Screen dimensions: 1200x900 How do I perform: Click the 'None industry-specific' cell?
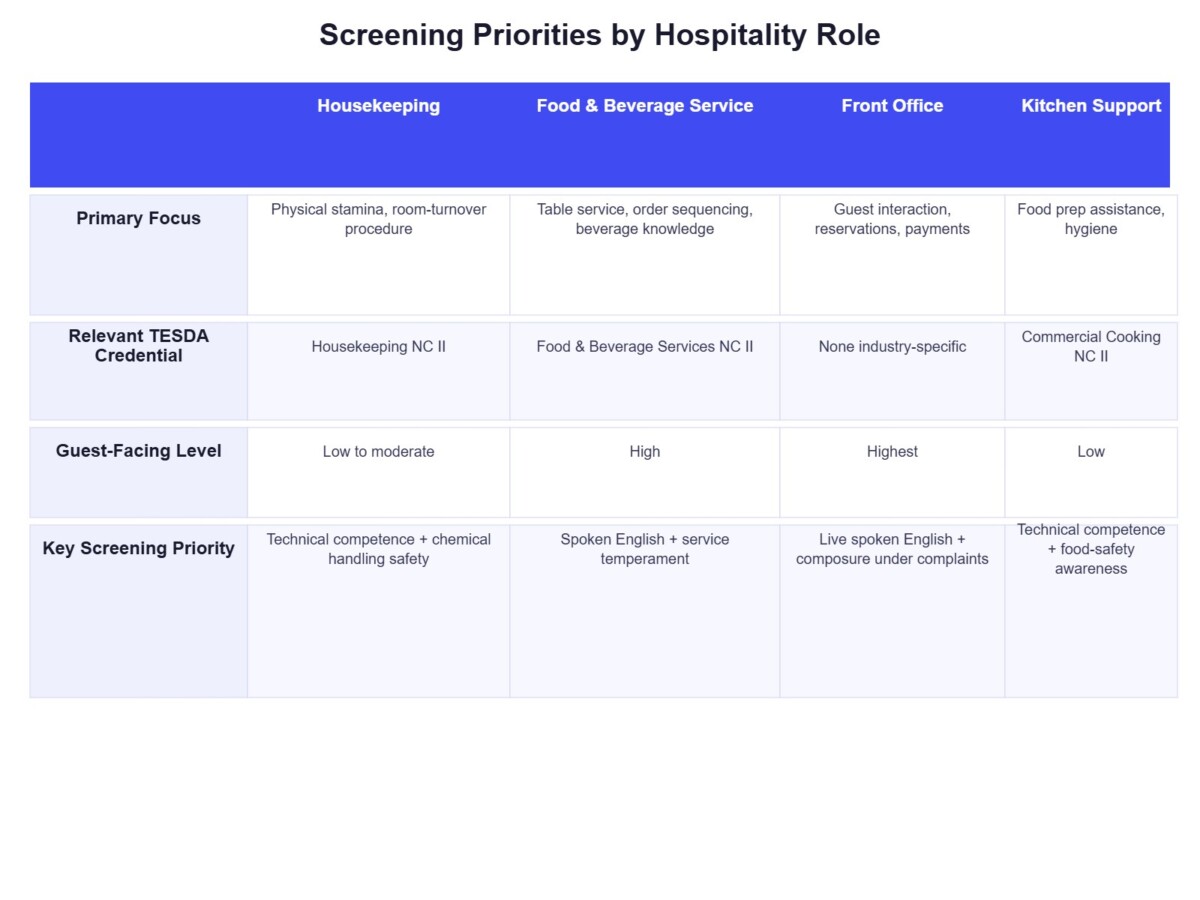coord(892,371)
